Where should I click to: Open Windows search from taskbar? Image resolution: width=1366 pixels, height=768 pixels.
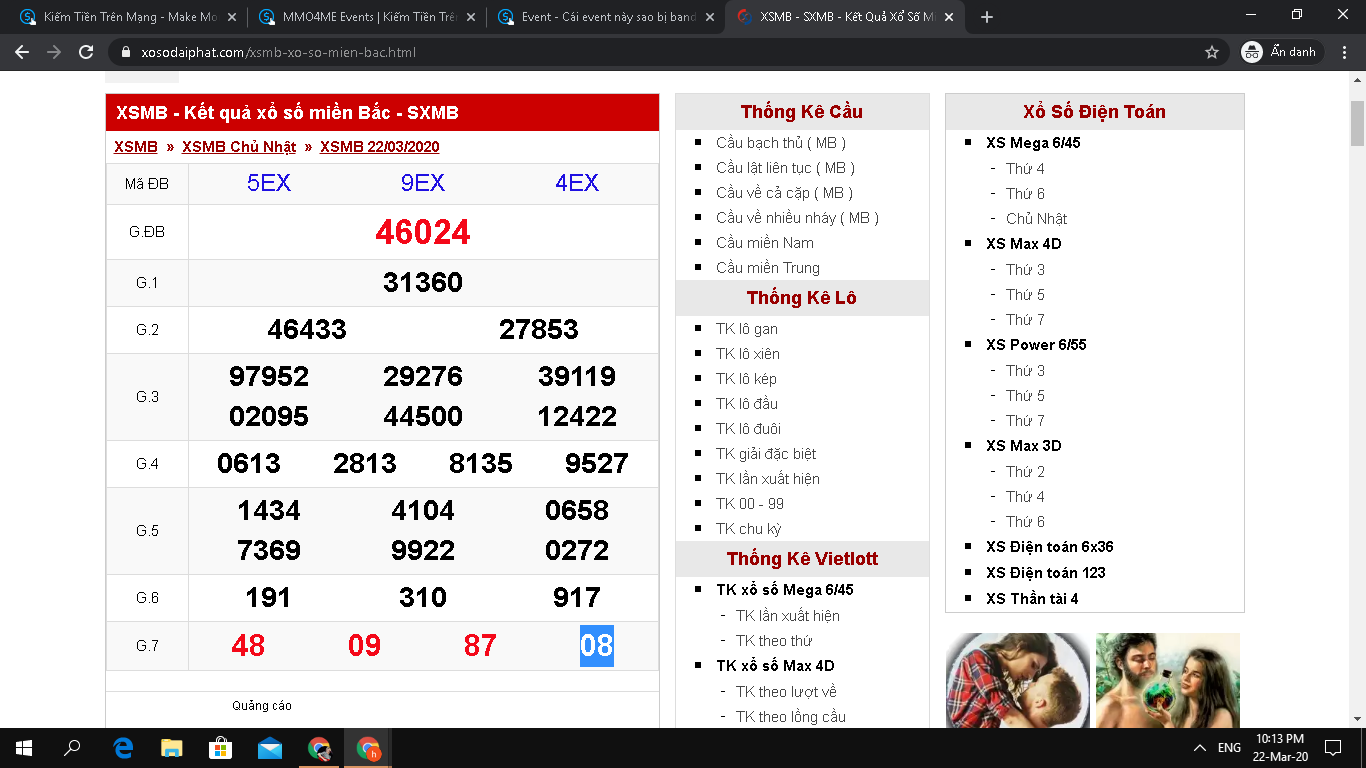(x=72, y=748)
